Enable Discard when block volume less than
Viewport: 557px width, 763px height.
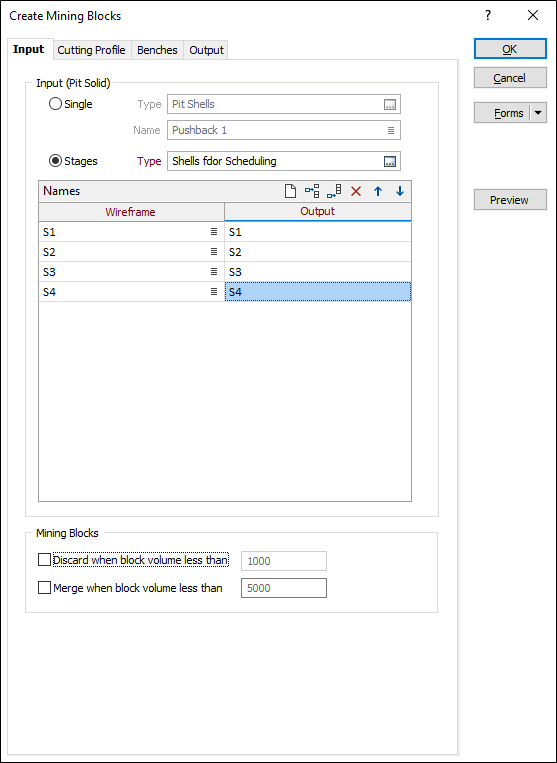coord(44,560)
